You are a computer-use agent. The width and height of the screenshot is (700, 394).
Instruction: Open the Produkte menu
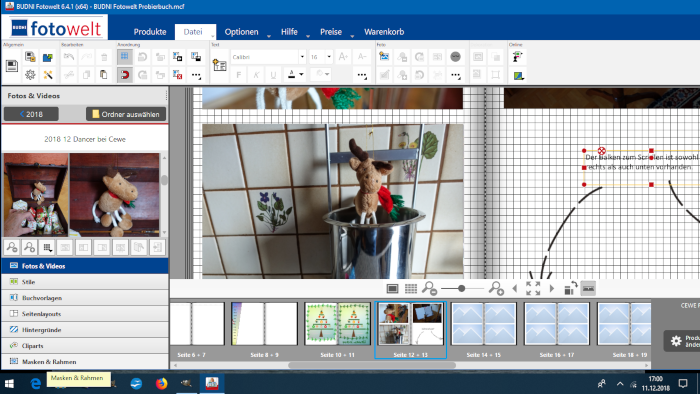[150, 32]
